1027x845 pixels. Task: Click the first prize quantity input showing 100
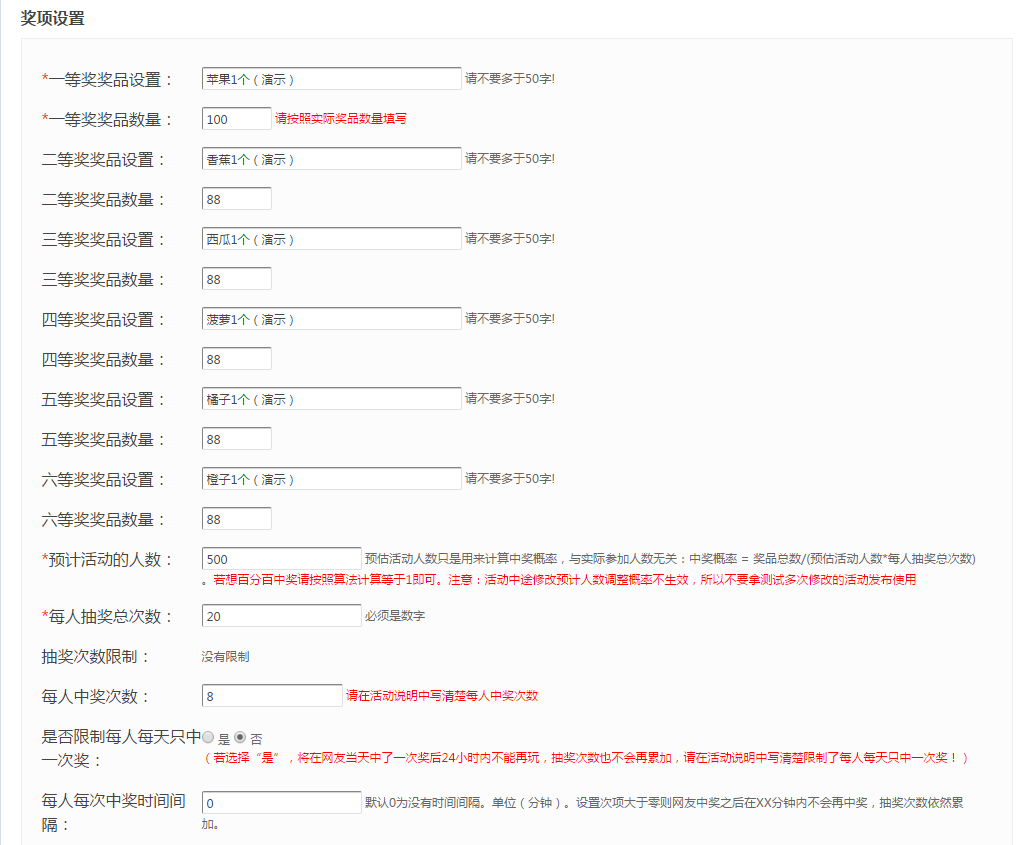point(236,118)
